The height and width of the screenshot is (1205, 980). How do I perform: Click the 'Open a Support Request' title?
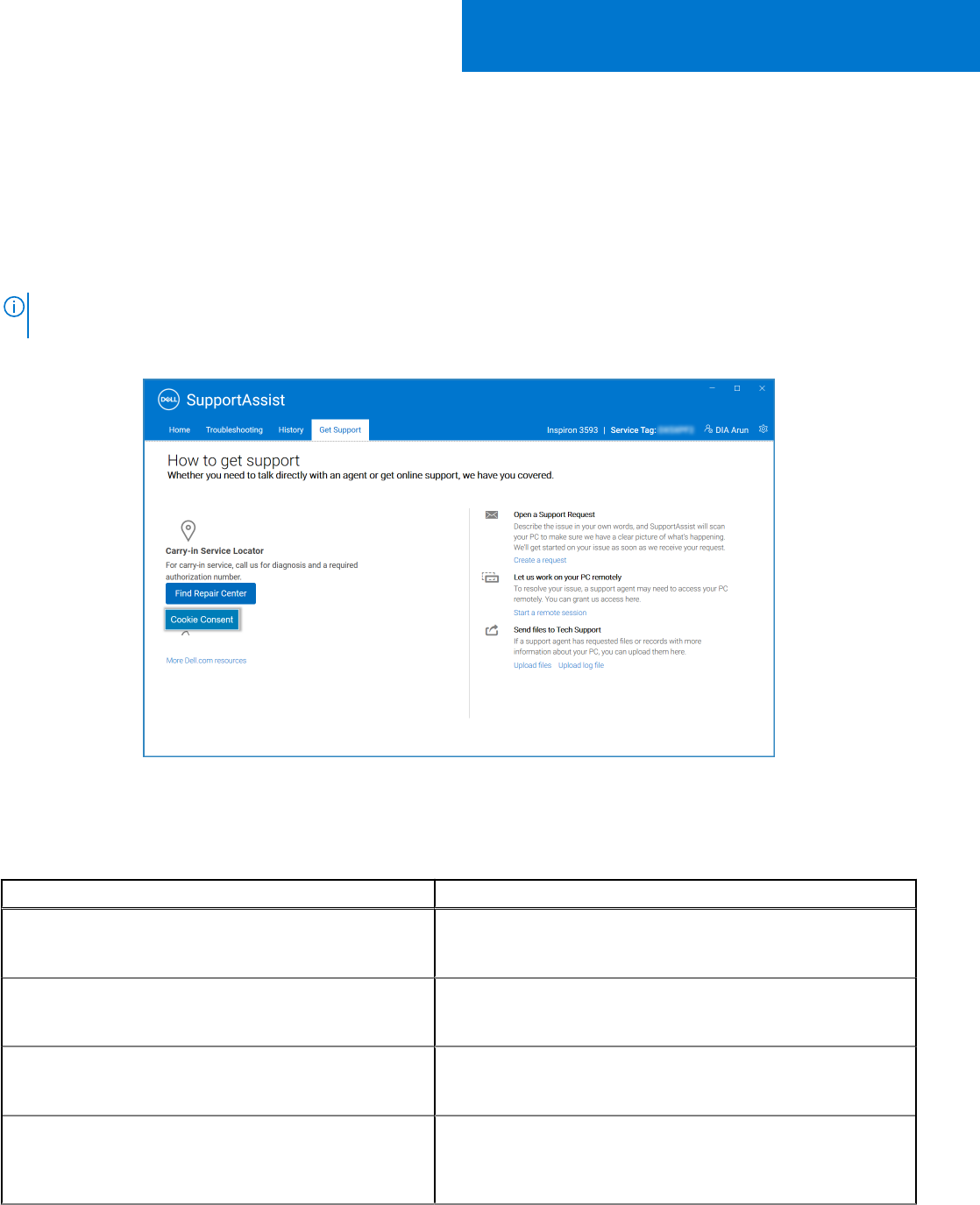coord(554,514)
